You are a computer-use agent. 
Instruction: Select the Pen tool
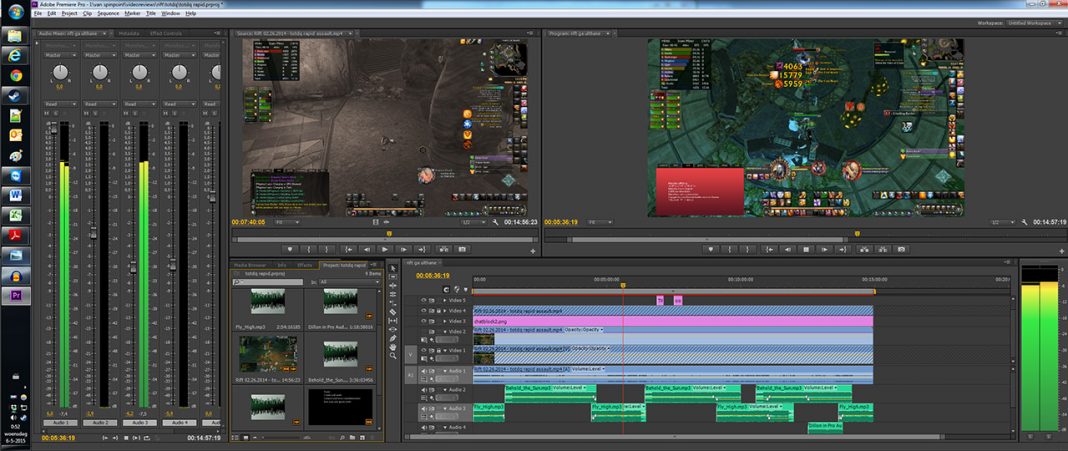(393, 338)
